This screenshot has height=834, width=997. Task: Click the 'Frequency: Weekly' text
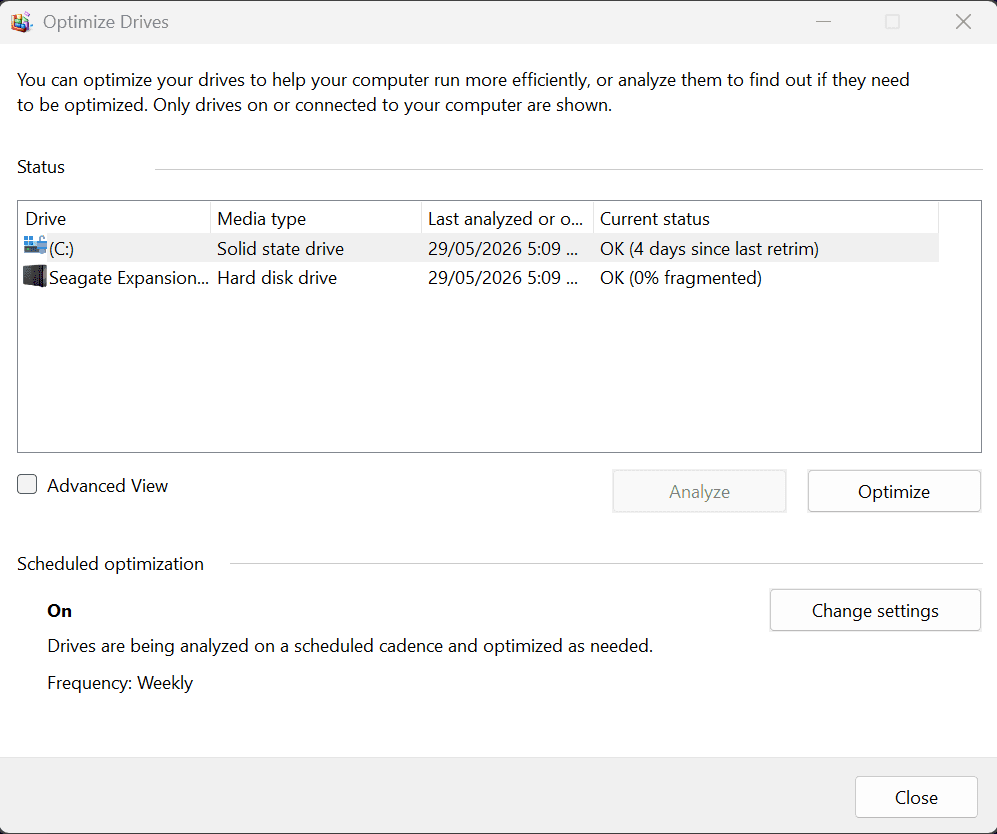point(120,683)
